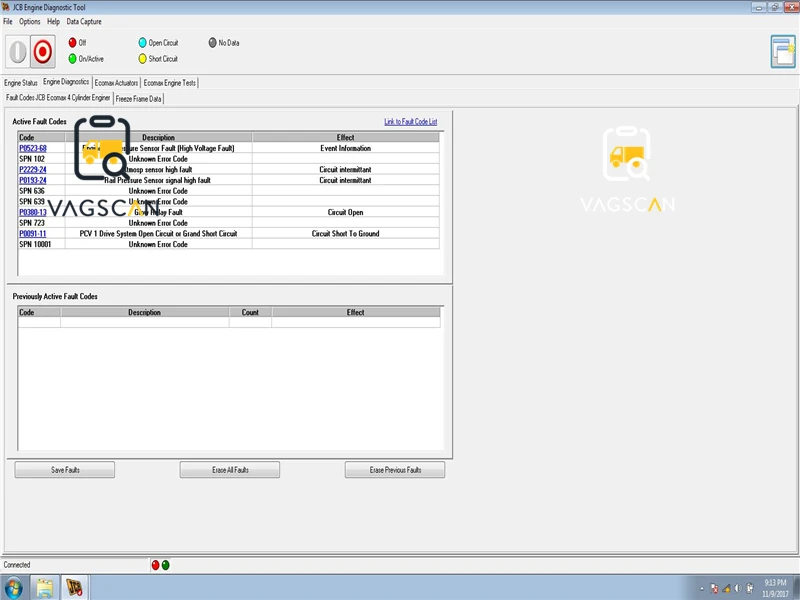Click the Erase All Faults button

tap(230, 470)
